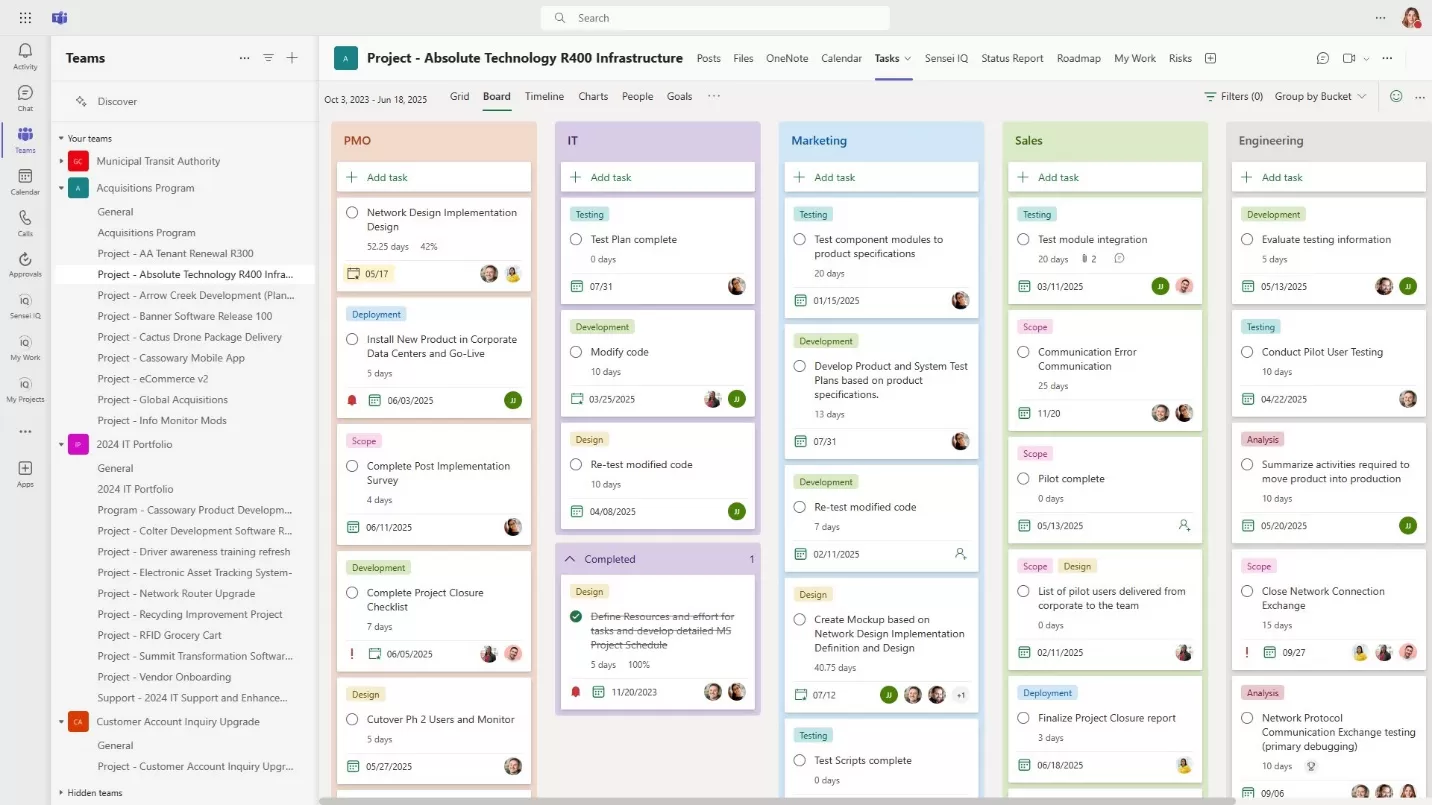
Task: Open the Sensei IQ app in the left rail
Action: click(x=25, y=306)
